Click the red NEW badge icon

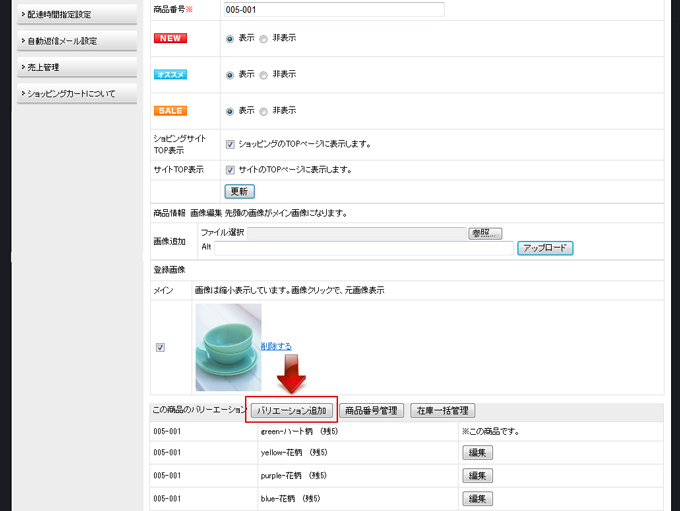point(170,38)
